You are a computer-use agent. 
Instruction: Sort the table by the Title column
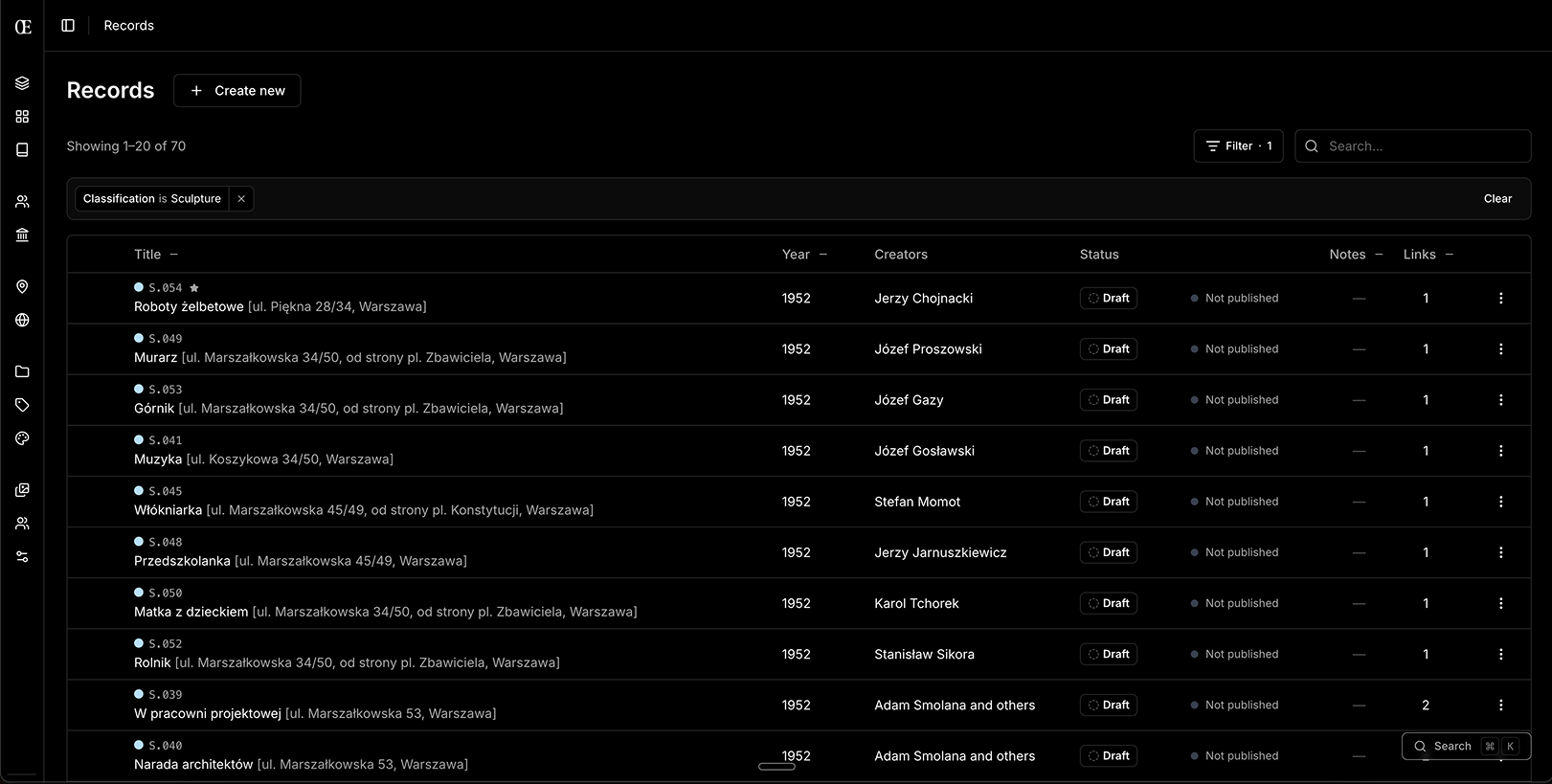pyautogui.click(x=155, y=255)
